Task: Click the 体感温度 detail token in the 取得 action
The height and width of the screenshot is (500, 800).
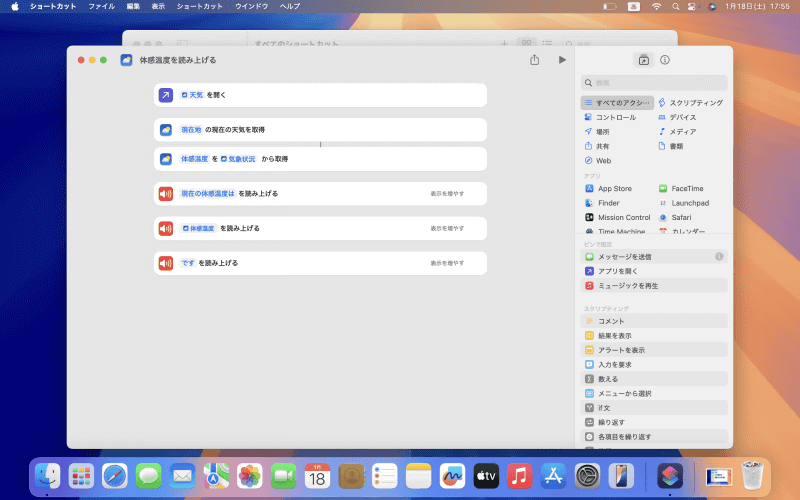Action: 194,159
